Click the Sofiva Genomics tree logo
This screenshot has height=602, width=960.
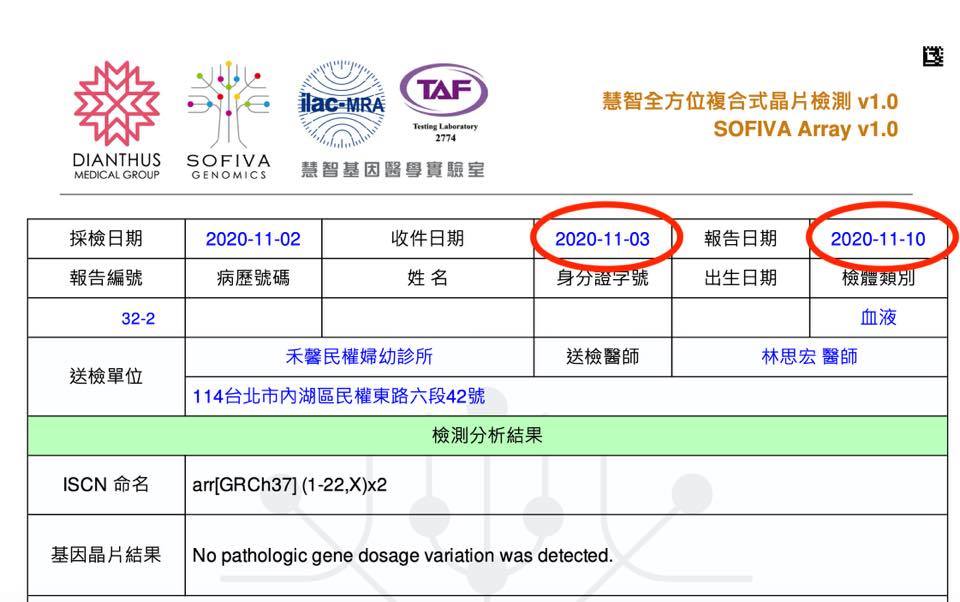(228, 120)
